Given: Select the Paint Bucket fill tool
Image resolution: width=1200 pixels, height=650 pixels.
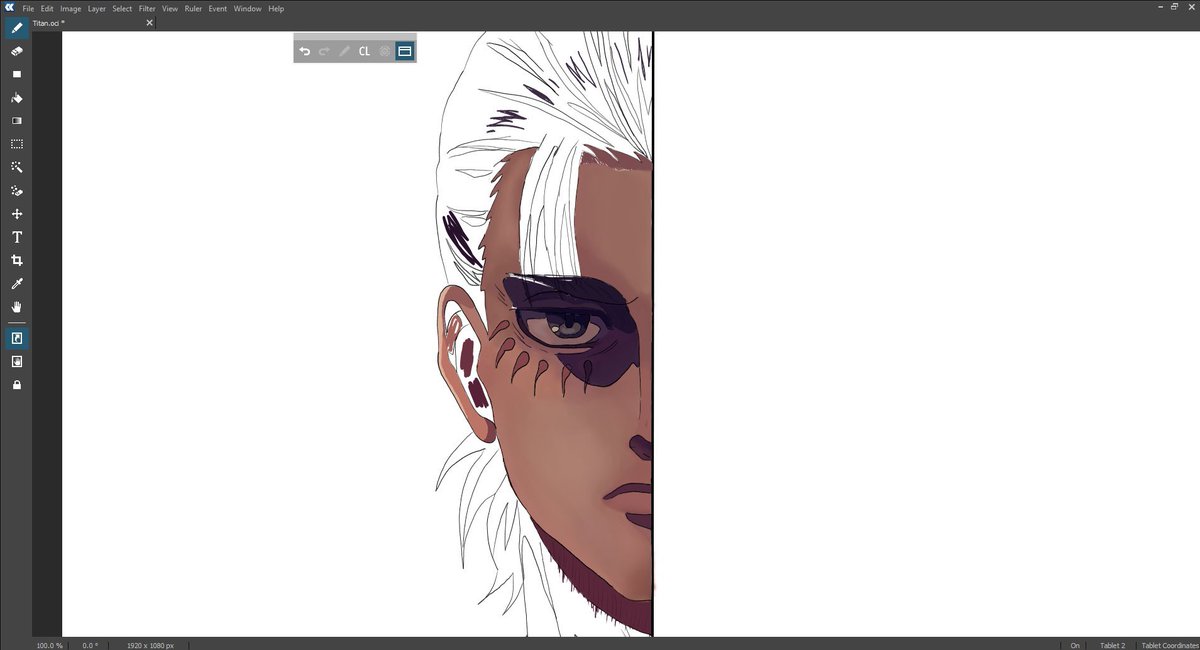Looking at the screenshot, I should click(17, 98).
